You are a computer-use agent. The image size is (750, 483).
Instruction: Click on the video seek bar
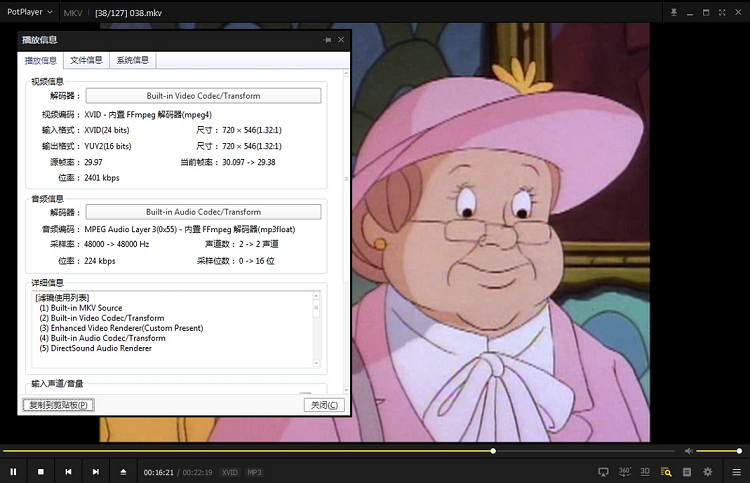pos(300,451)
